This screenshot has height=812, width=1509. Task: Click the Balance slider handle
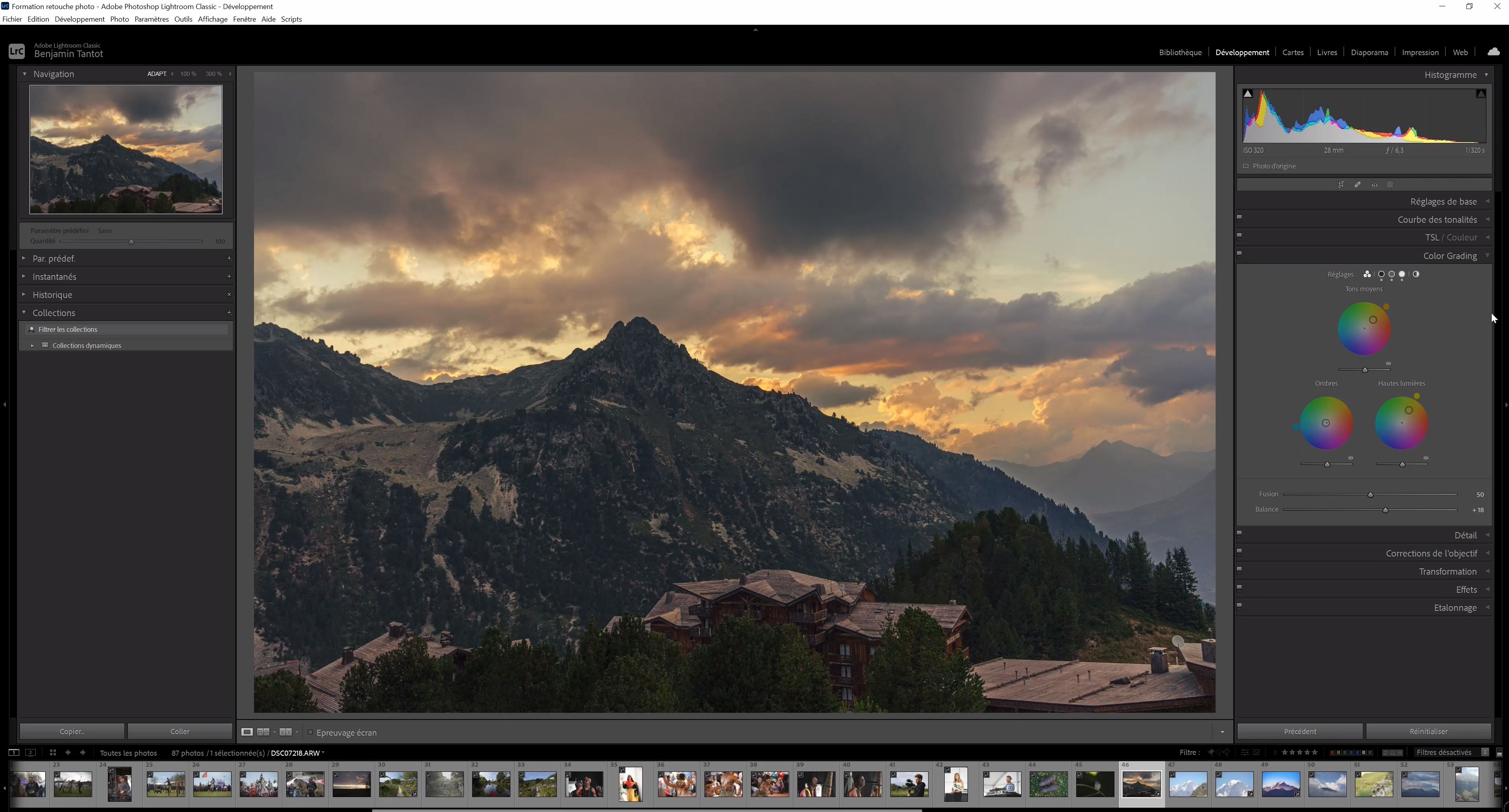pyautogui.click(x=1385, y=511)
